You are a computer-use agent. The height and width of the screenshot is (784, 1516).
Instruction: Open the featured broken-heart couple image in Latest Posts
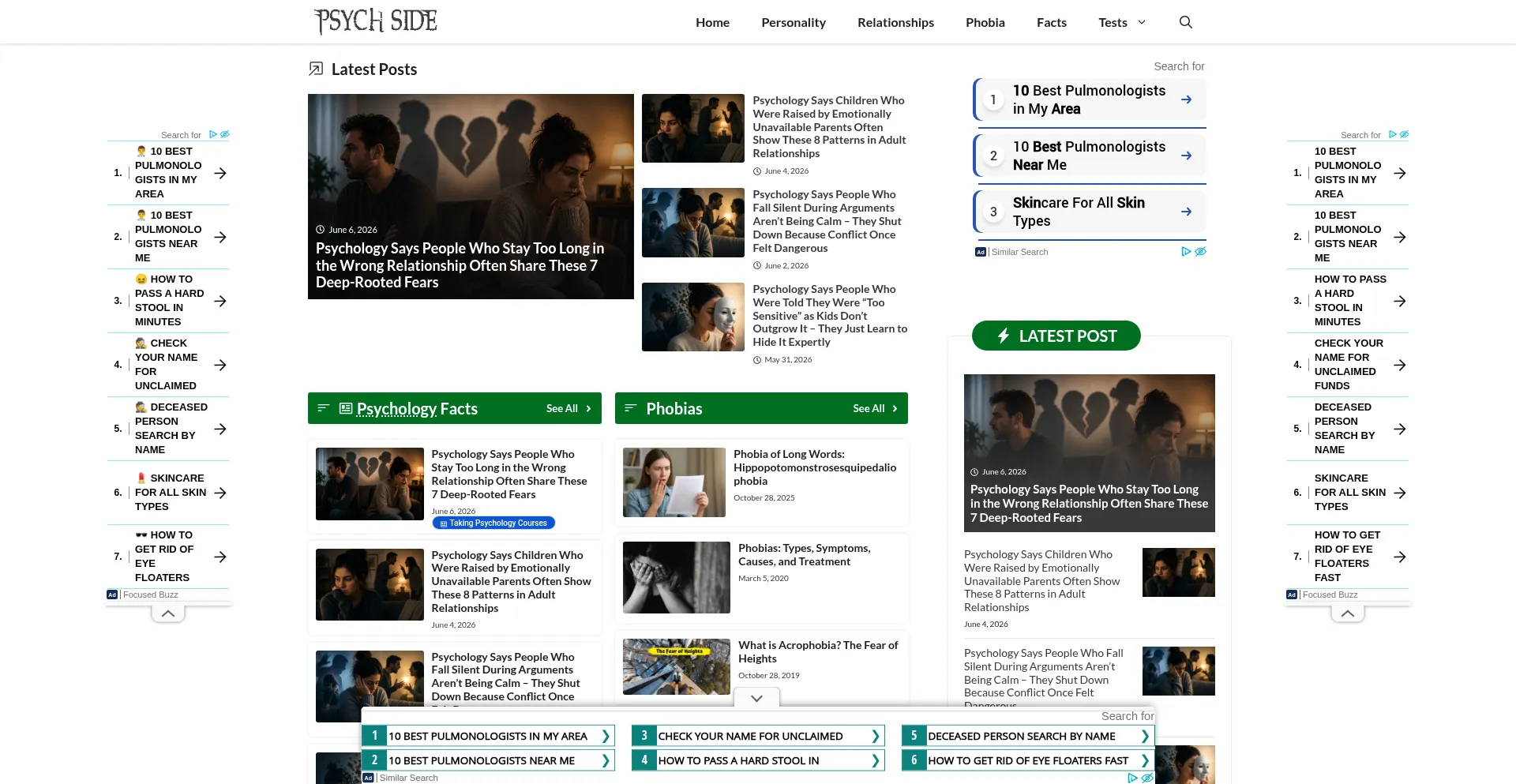click(471, 197)
